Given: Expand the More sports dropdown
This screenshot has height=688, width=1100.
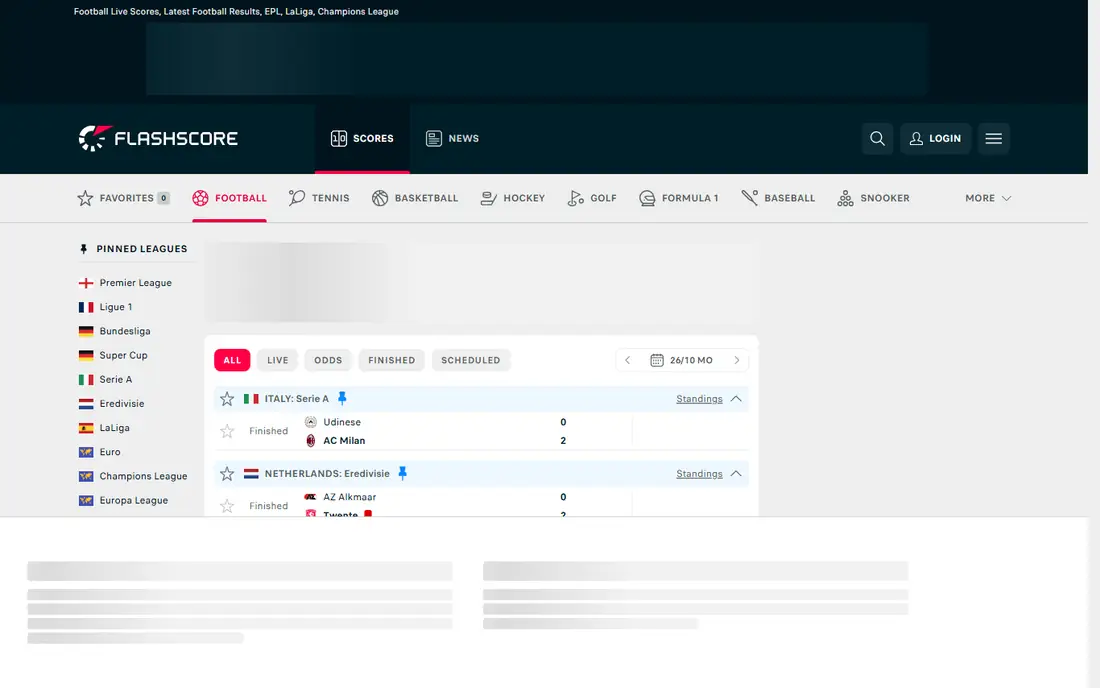Looking at the screenshot, I should click(988, 198).
